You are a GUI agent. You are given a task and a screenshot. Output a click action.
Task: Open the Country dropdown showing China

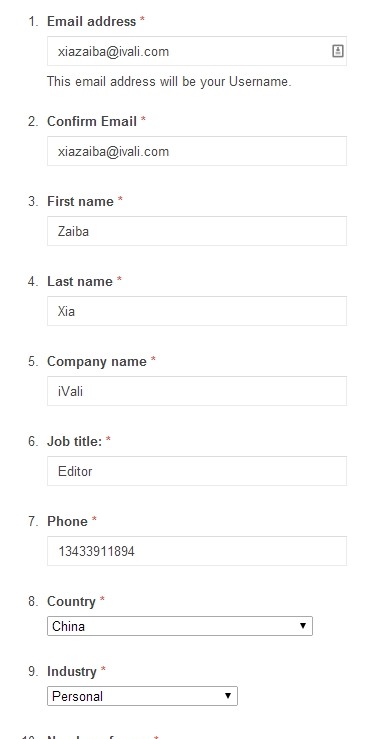[180, 626]
